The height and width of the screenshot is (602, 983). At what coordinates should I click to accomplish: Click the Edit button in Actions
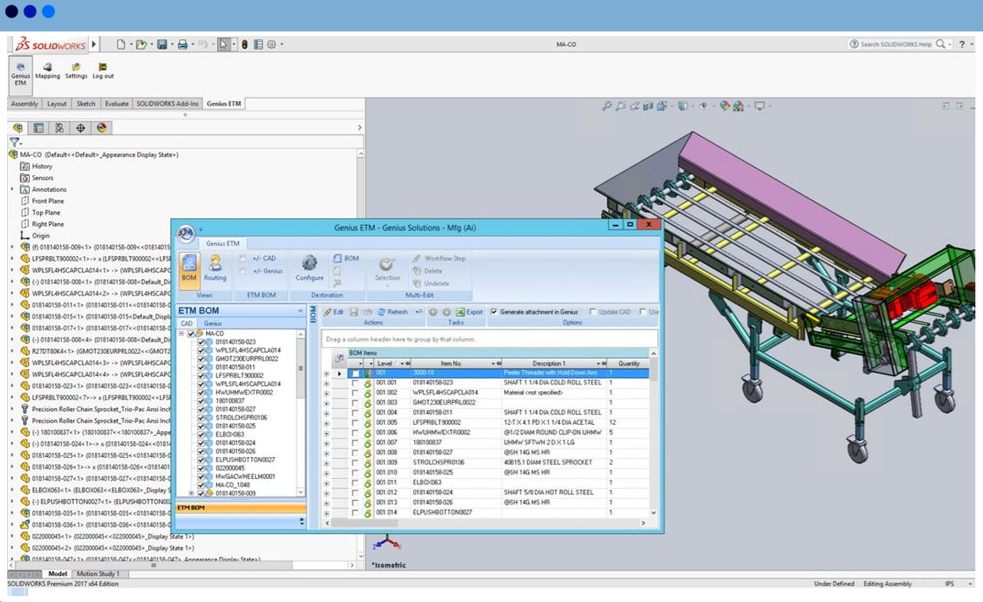pyautogui.click(x=334, y=313)
